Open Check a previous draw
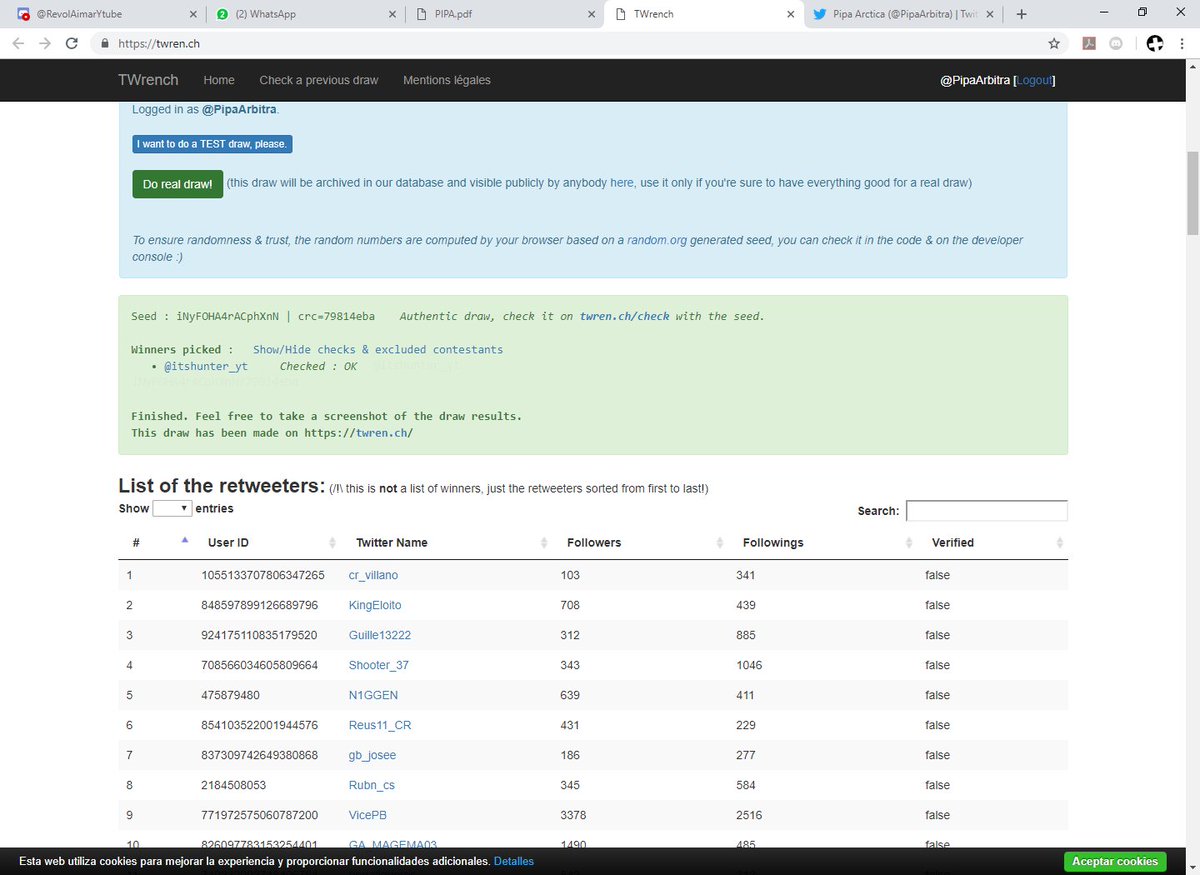The image size is (1200, 875). (319, 80)
